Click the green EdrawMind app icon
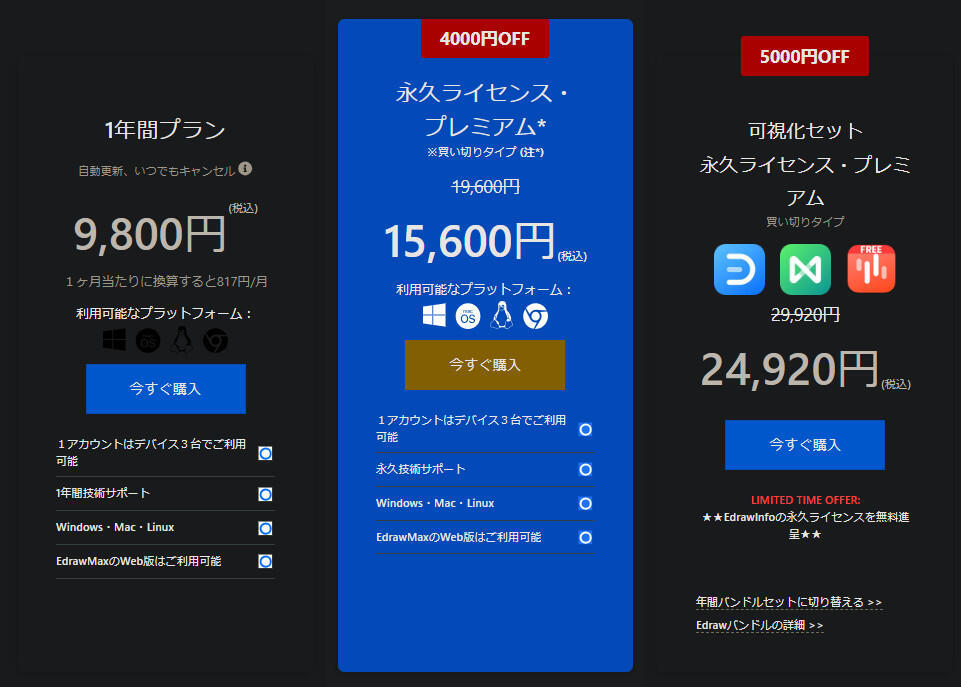The image size is (961, 687). click(805, 270)
